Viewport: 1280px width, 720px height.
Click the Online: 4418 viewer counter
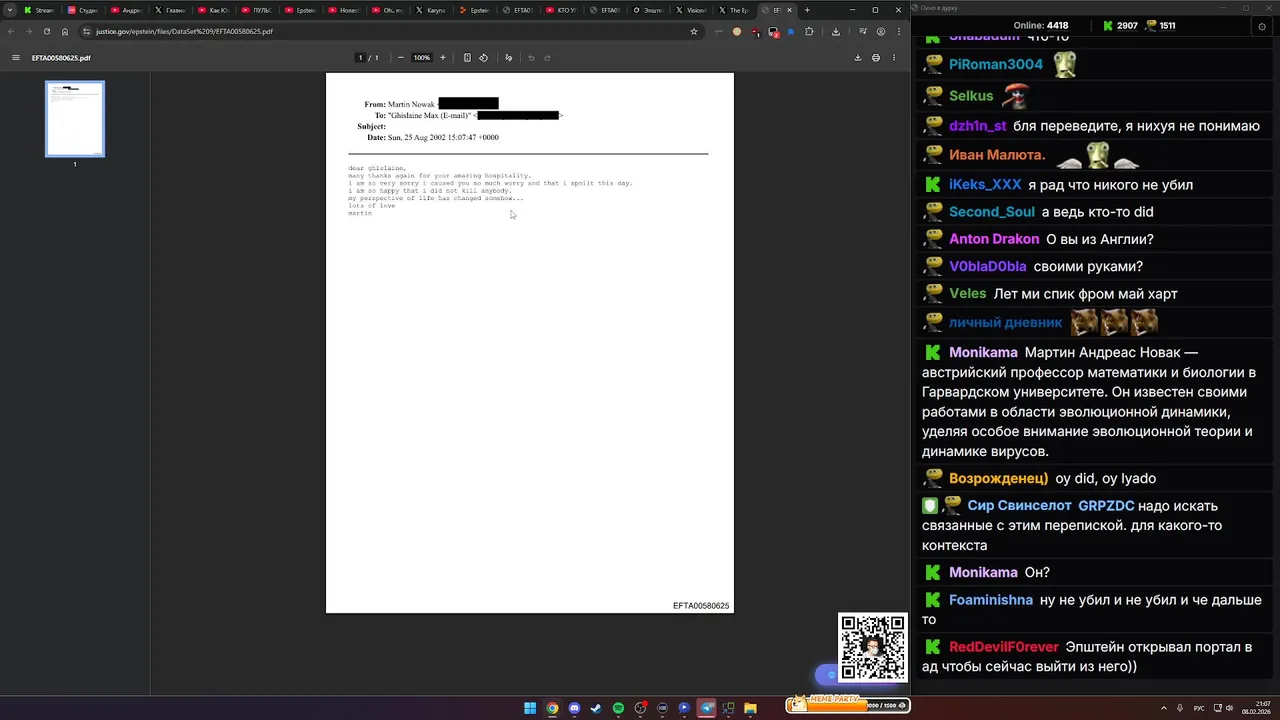[1040, 26]
